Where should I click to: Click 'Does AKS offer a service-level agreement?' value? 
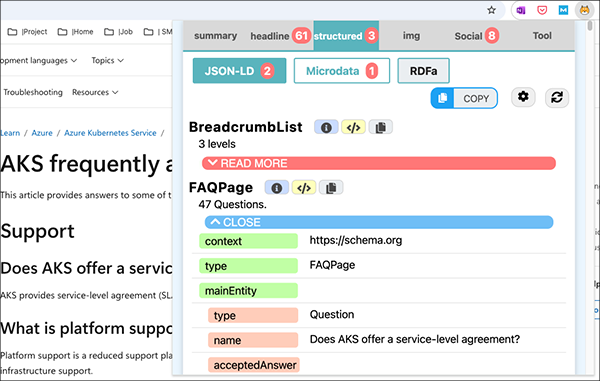click(x=415, y=339)
